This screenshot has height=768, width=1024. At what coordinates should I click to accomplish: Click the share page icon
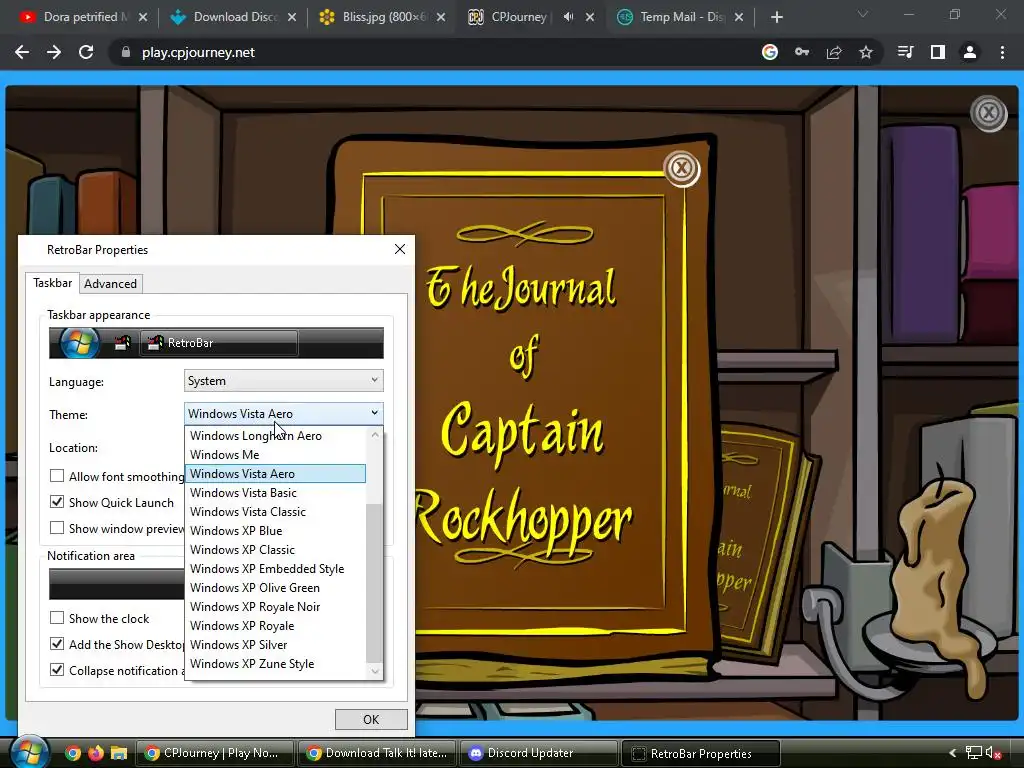[834, 52]
